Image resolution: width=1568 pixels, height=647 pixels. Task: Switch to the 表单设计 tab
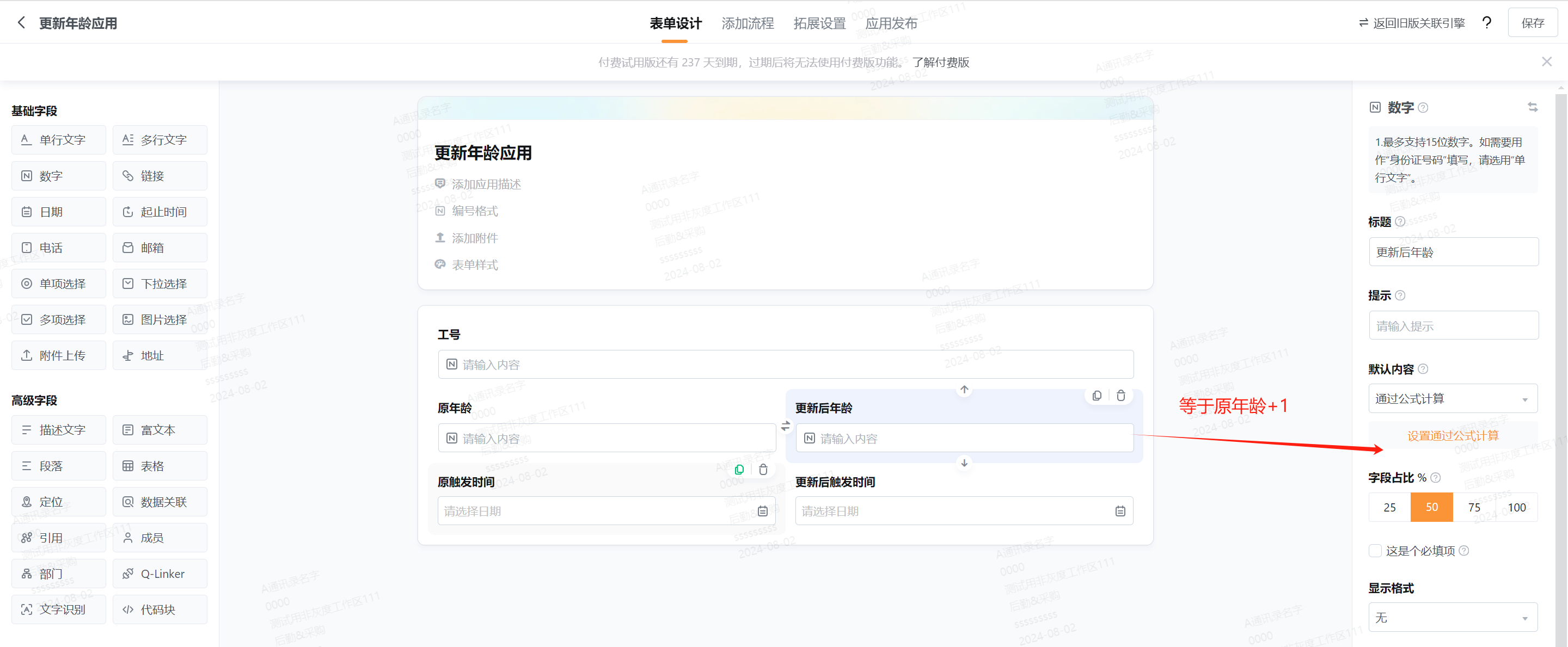tap(675, 23)
